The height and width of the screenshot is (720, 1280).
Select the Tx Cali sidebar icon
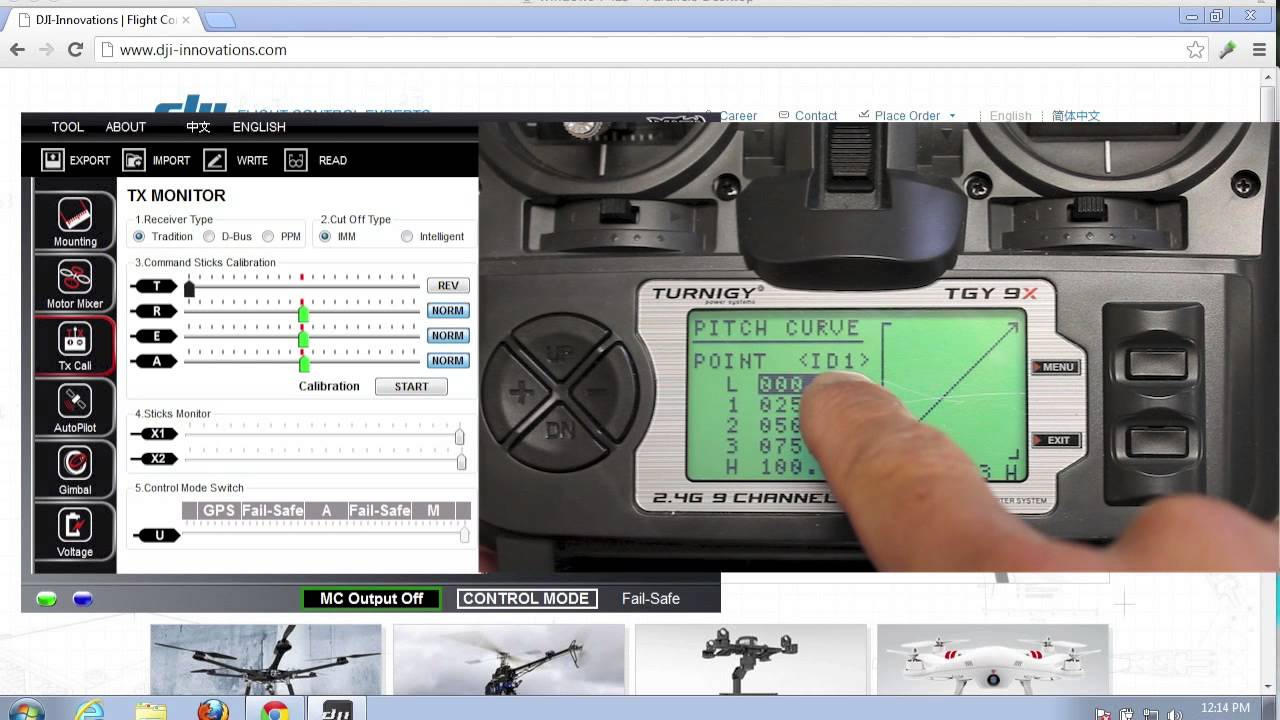click(x=75, y=346)
